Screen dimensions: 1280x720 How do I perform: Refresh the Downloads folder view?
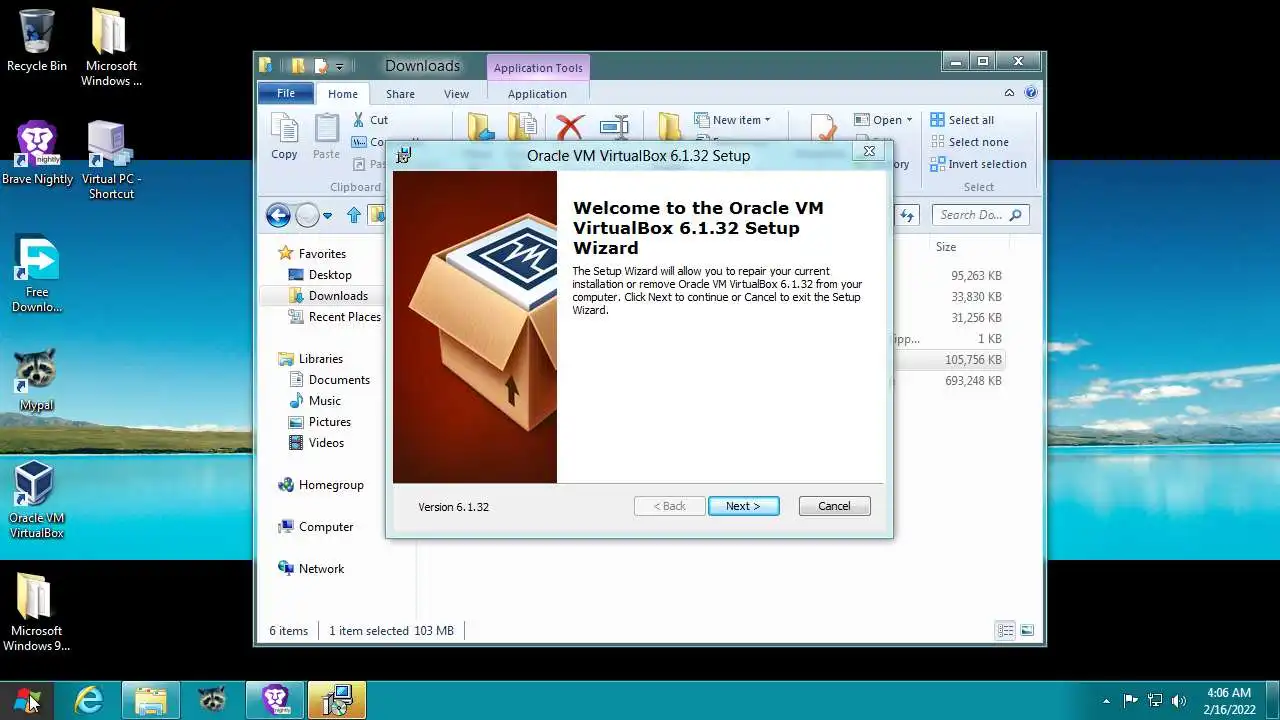click(907, 215)
